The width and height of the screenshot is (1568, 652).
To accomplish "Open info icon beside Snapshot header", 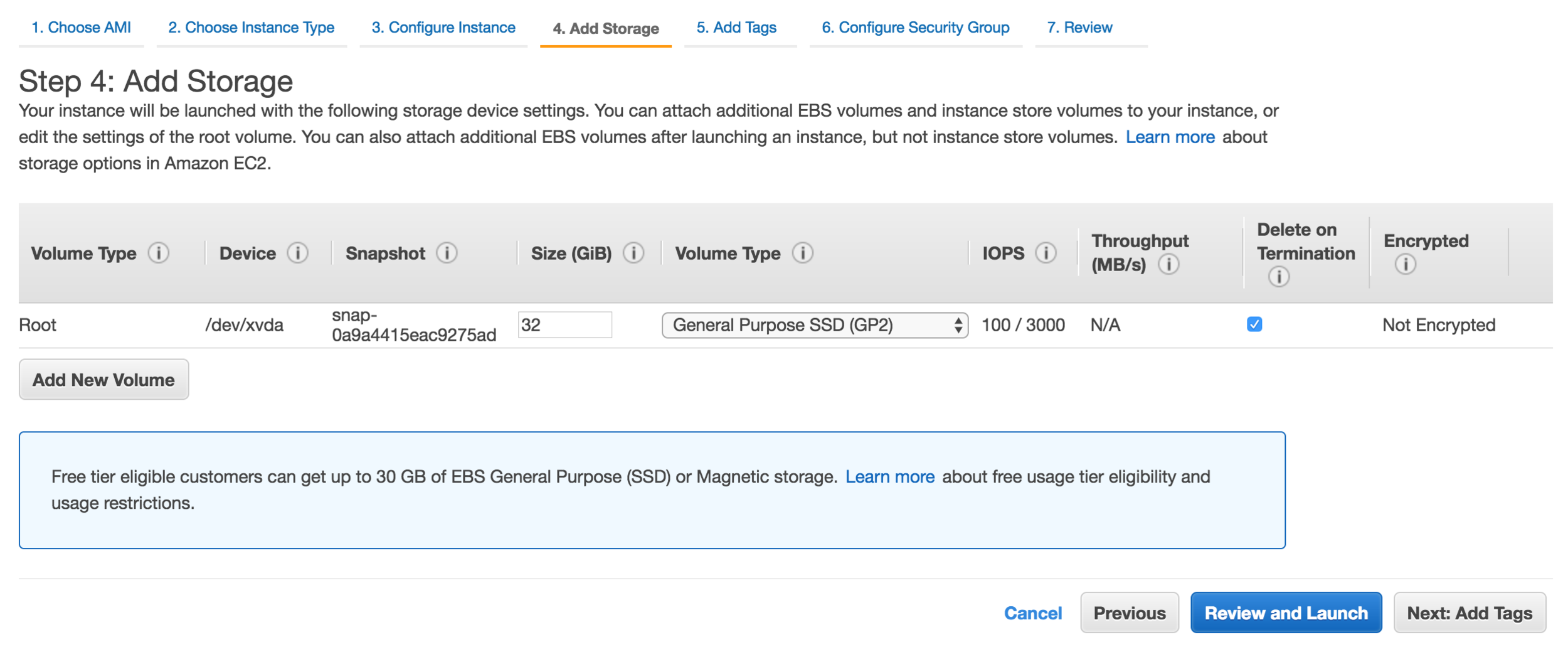I will (447, 253).
